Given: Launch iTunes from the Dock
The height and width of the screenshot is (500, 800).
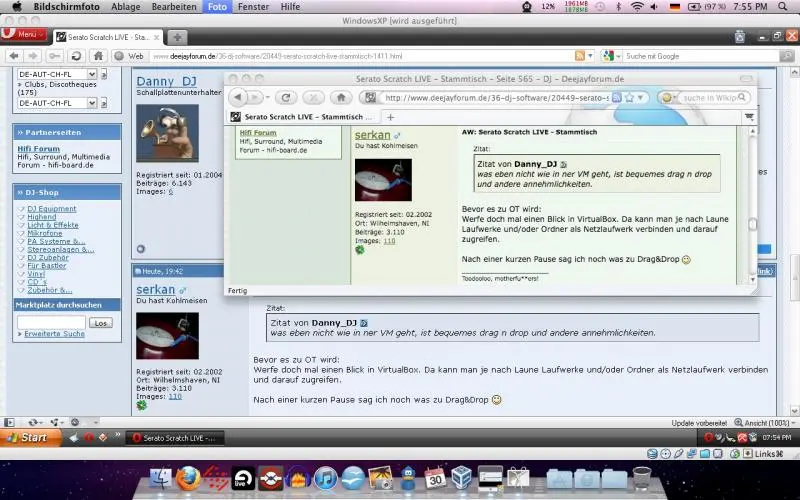Looking at the screenshot, I should (326, 479).
